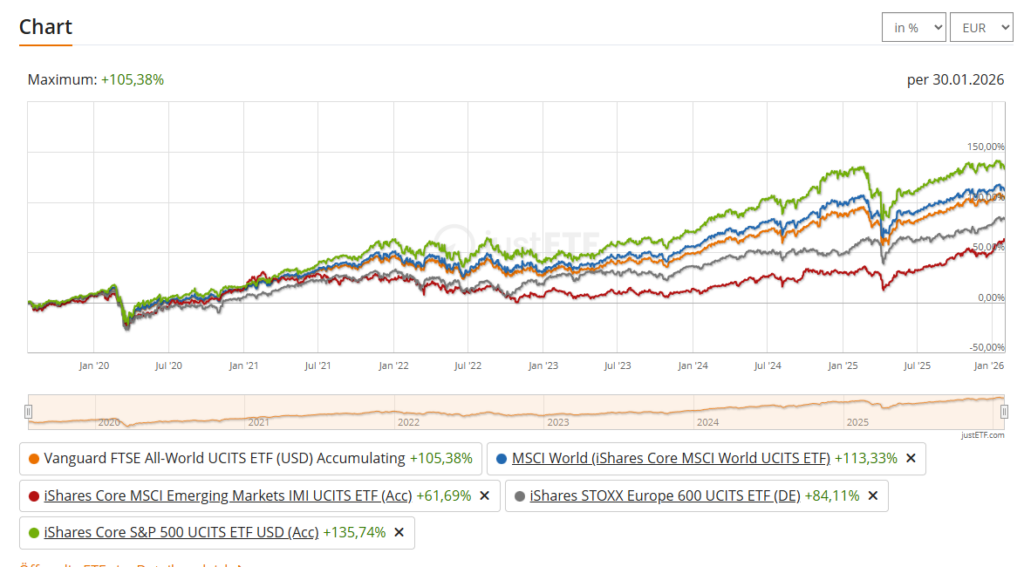Click the left handle of the range navigator
1024x567 pixels.
(29, 411)
